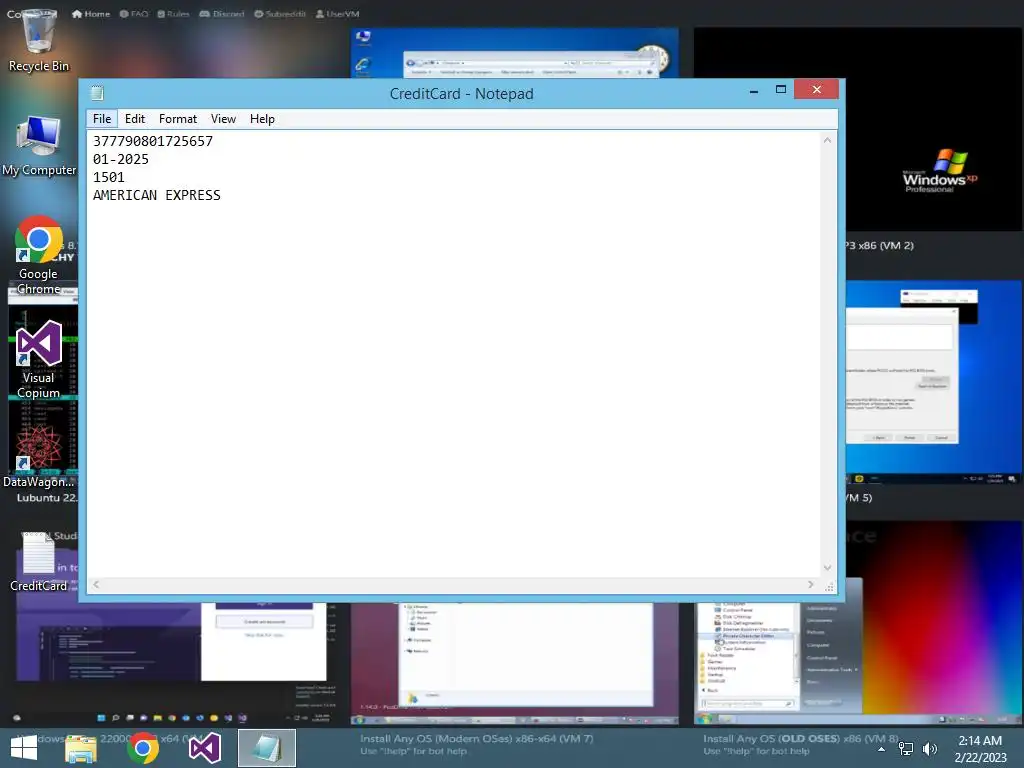Open the Windows XP Professional VM 2 thumbnail
1024x768 pixels.
[x=934, y=129]
